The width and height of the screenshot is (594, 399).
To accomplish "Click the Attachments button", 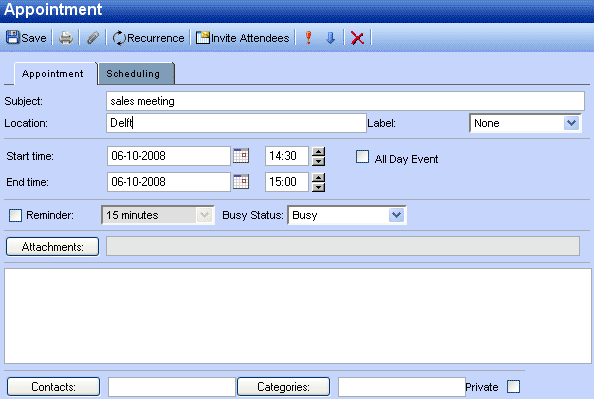I will [x=53, y=247].
